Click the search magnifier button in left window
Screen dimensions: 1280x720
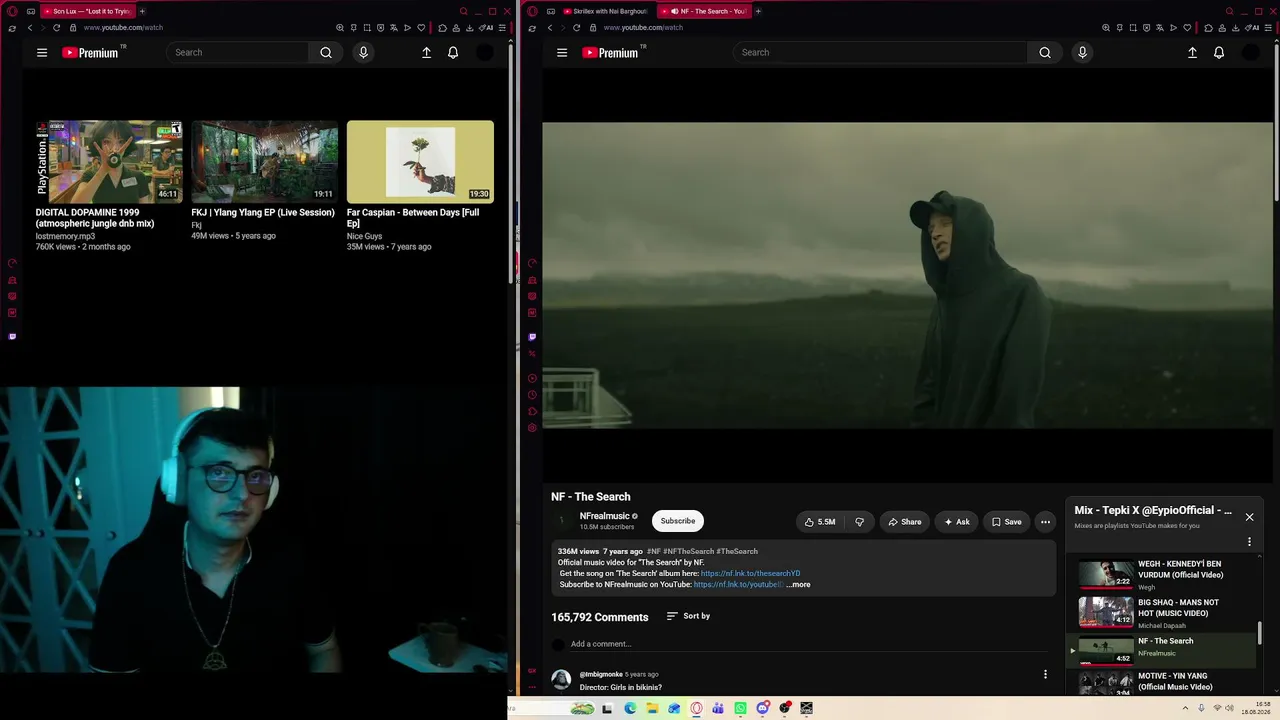326,52
